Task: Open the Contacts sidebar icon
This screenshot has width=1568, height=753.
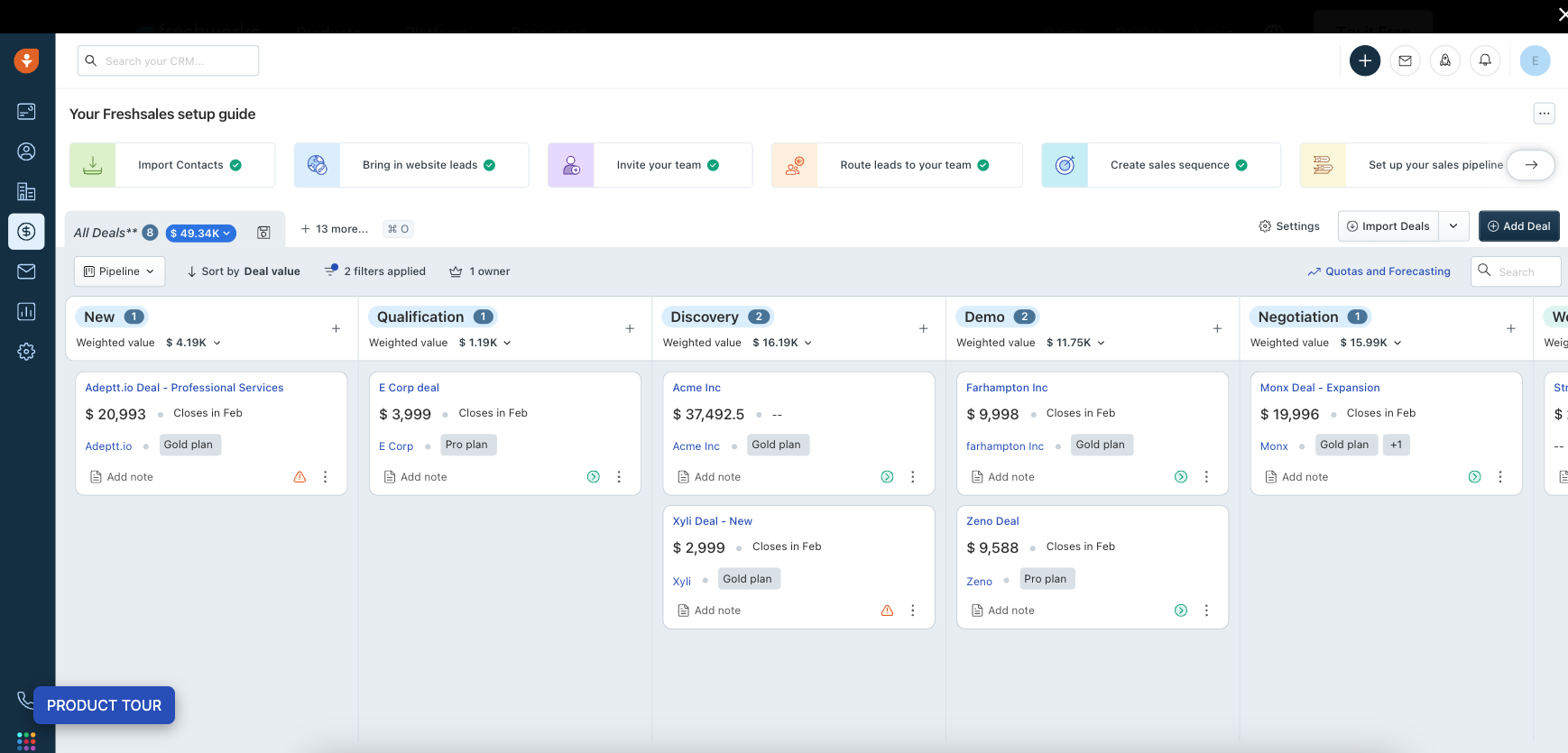Action: pos(26,152)
